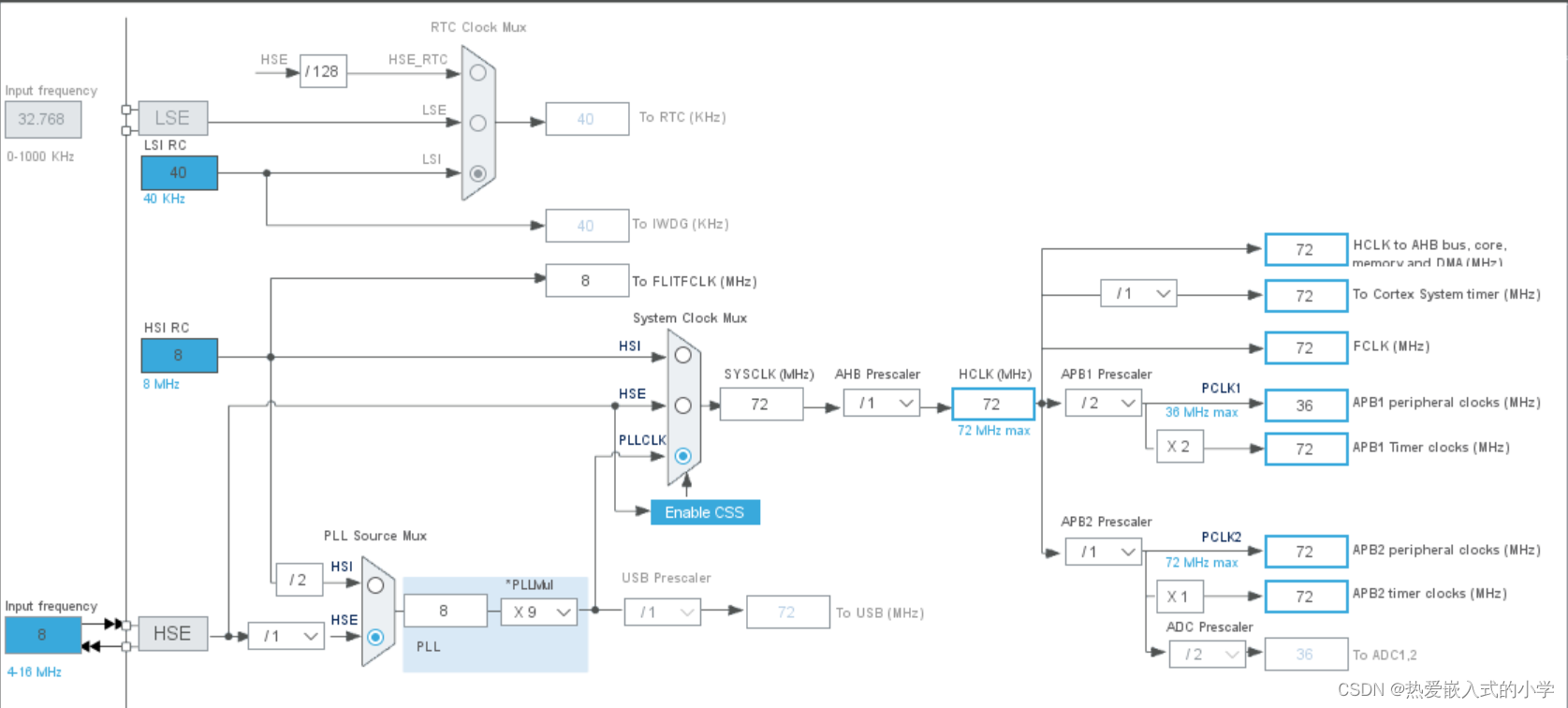Click the To FLITFCLK (MHz) value box
Image resolution: width=1568 pixels, height=708 pixels.
click(x=587, y=280)
